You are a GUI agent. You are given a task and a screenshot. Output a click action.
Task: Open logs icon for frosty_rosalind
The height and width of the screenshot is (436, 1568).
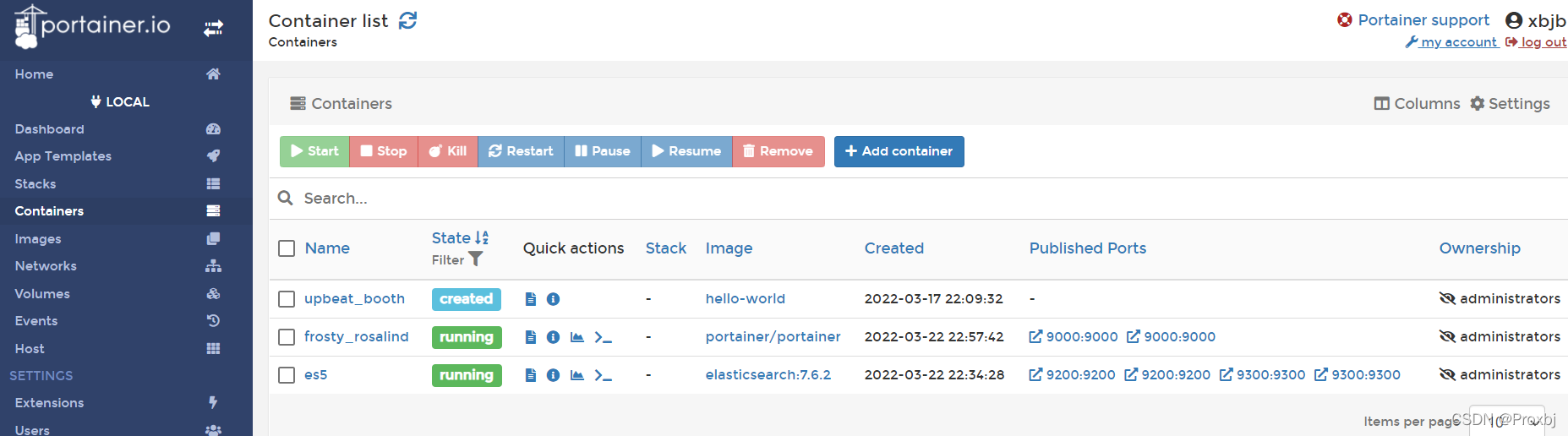click(x=531, y=337)
